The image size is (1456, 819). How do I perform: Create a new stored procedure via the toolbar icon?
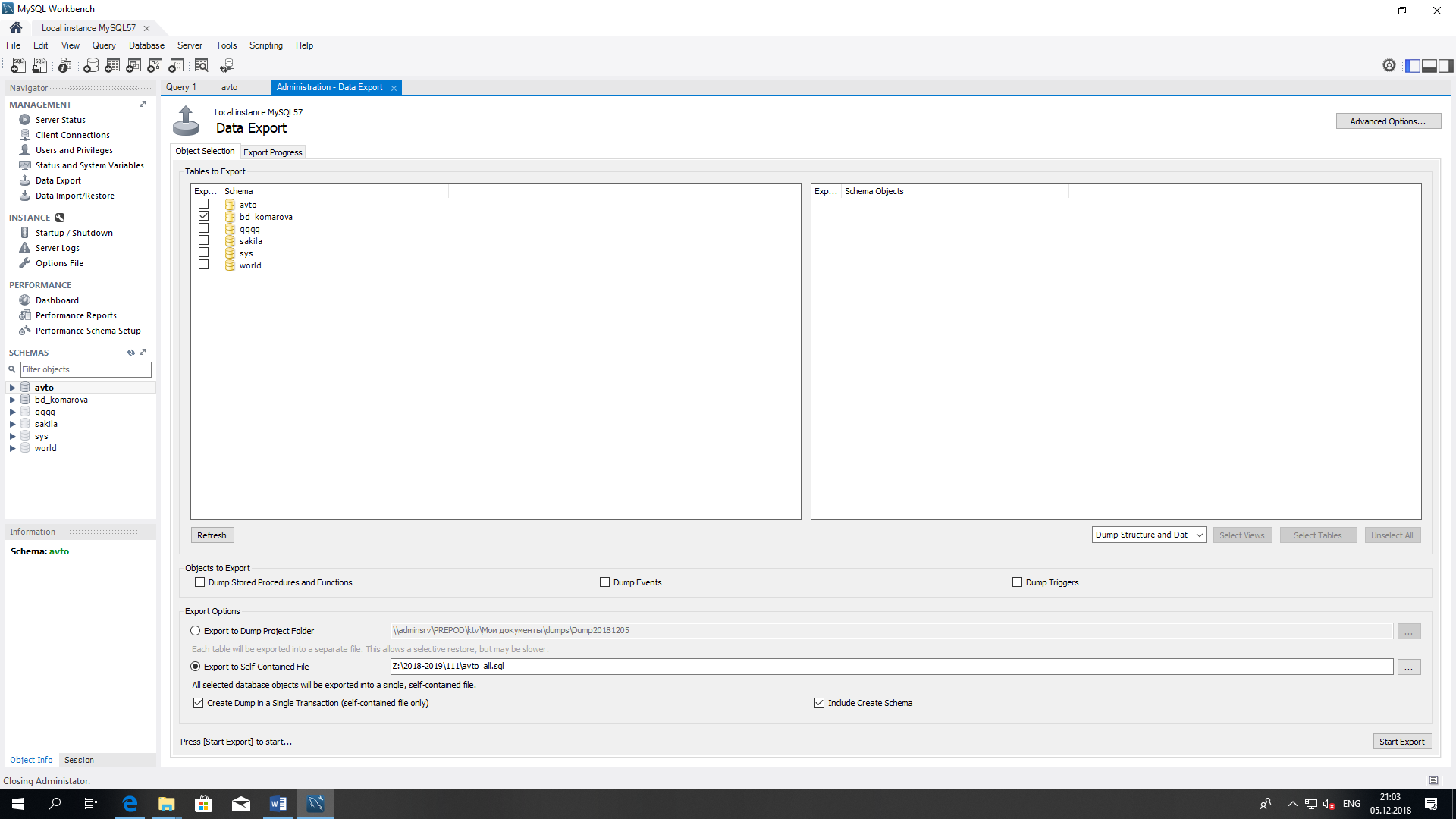[155, 66]
